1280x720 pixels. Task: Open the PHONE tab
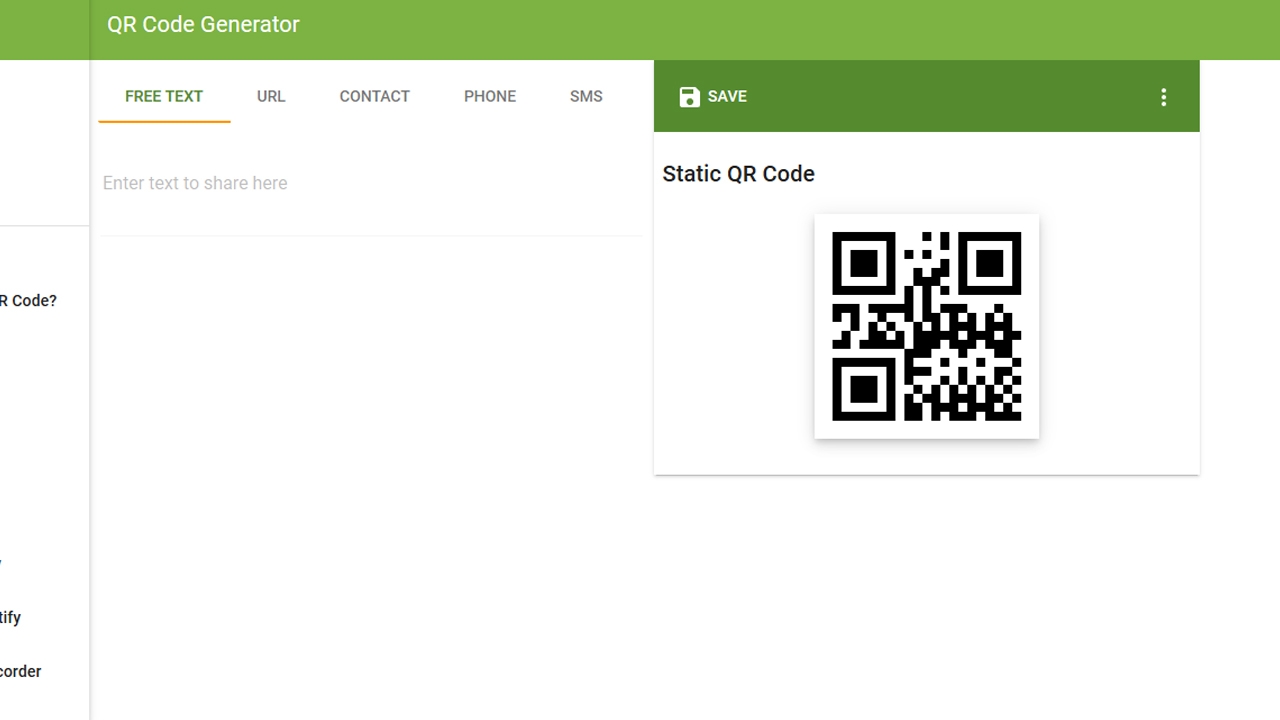point(490,96)
